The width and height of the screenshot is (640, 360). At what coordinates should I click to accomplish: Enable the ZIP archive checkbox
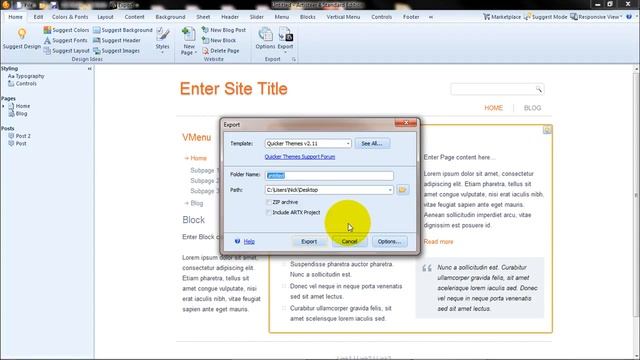pos(269,202)
